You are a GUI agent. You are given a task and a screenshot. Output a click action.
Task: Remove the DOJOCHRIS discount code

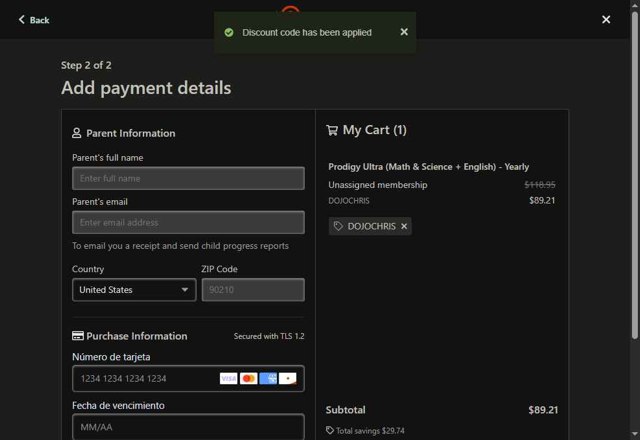point(404,226)
